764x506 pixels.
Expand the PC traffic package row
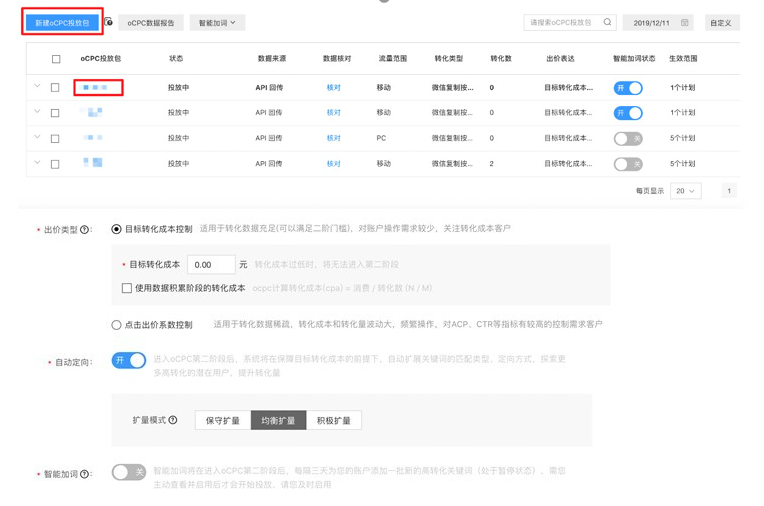click(38, 138)
